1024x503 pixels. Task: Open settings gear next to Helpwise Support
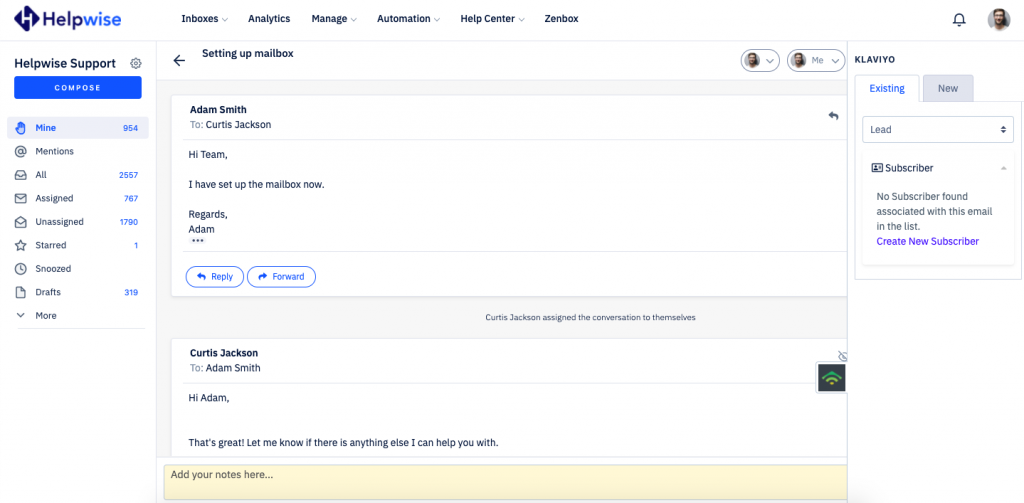click(x=136, y=63)
